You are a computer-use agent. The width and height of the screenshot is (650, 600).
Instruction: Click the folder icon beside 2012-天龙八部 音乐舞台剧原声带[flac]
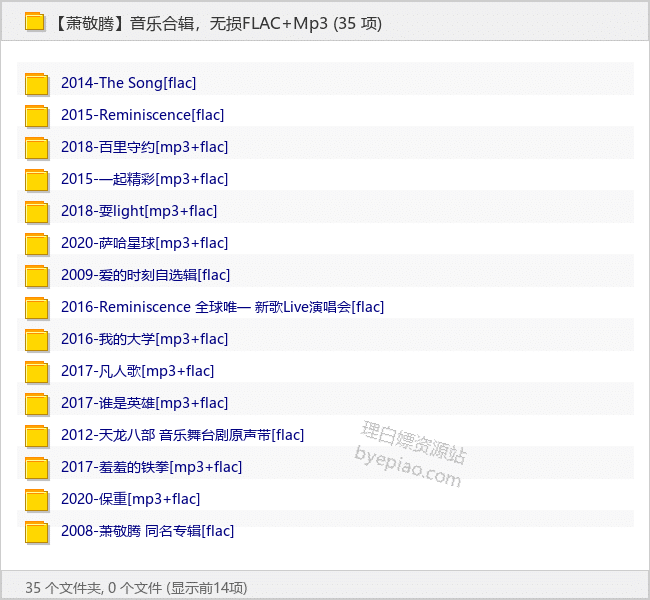pyautogui.click(x=37, y=437)
